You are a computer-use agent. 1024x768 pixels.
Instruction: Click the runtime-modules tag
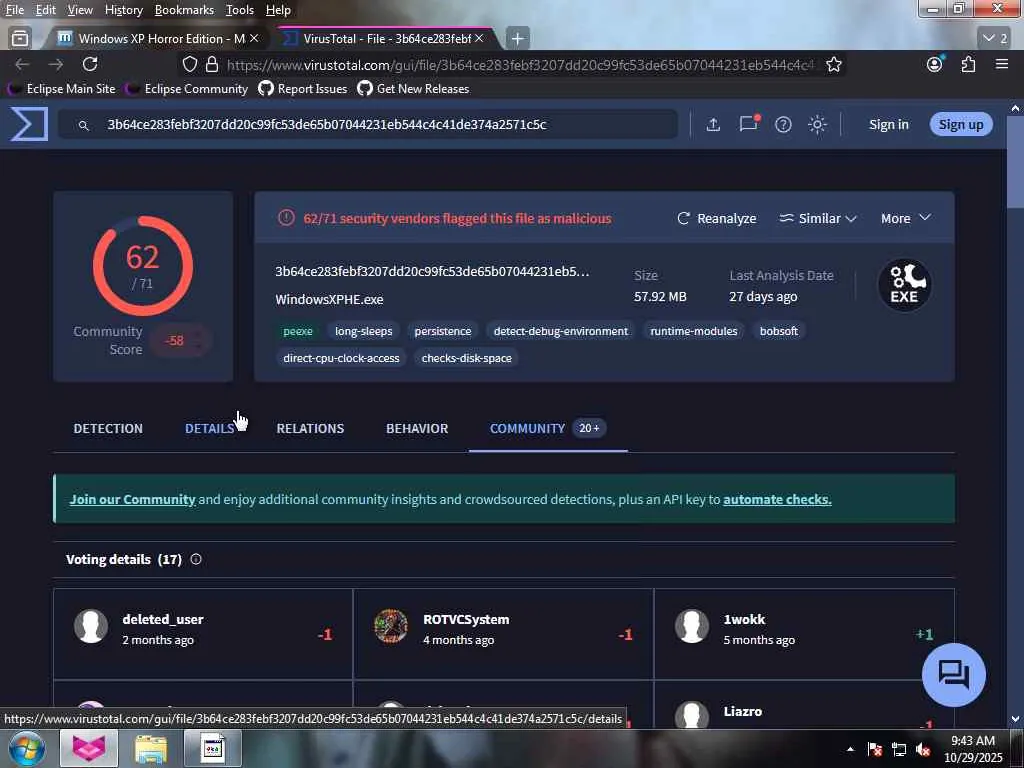[694, 331]
